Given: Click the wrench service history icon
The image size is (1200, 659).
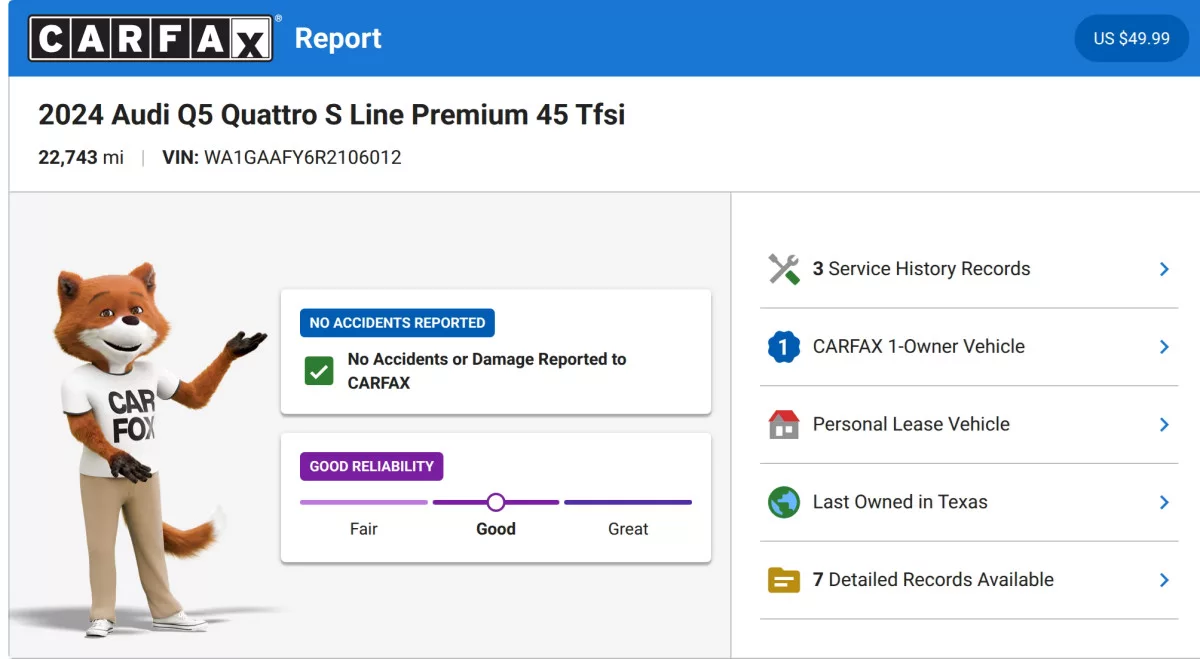Looking at the screenshot, I should (x=784, y=269).
